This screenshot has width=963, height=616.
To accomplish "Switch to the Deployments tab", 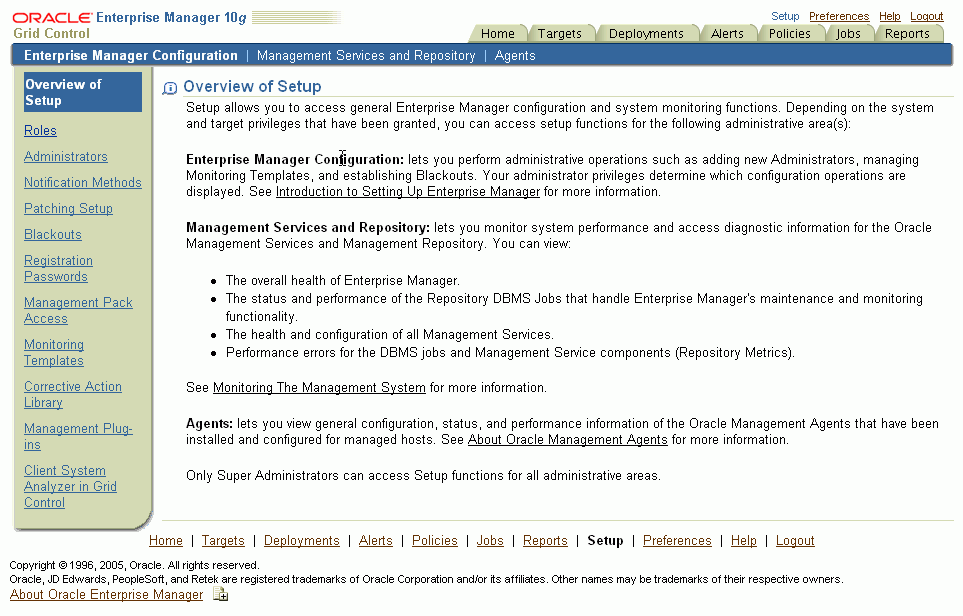I will (x=647, y=32).
